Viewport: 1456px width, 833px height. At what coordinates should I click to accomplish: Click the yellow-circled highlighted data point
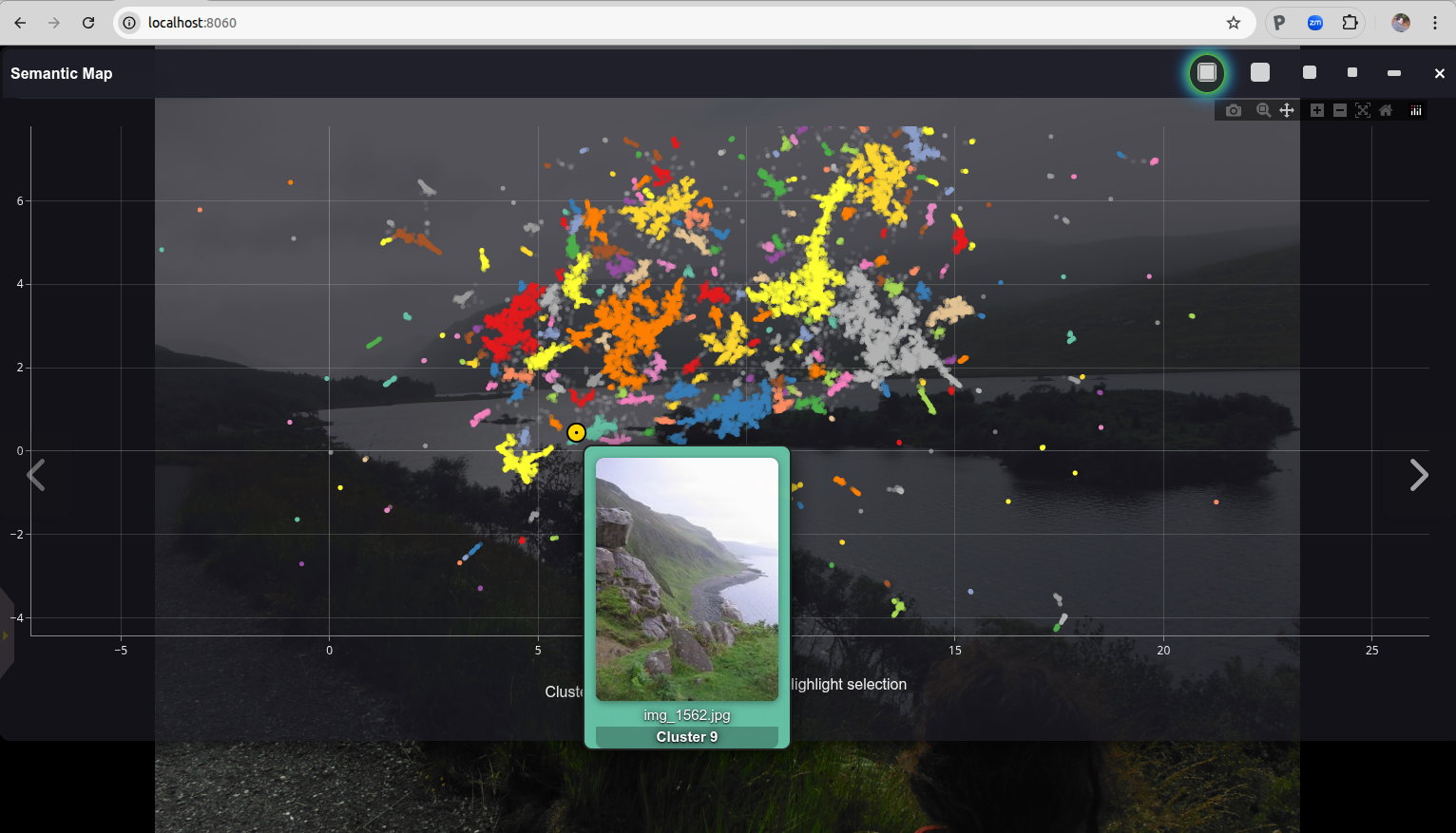tap(576, 433)
